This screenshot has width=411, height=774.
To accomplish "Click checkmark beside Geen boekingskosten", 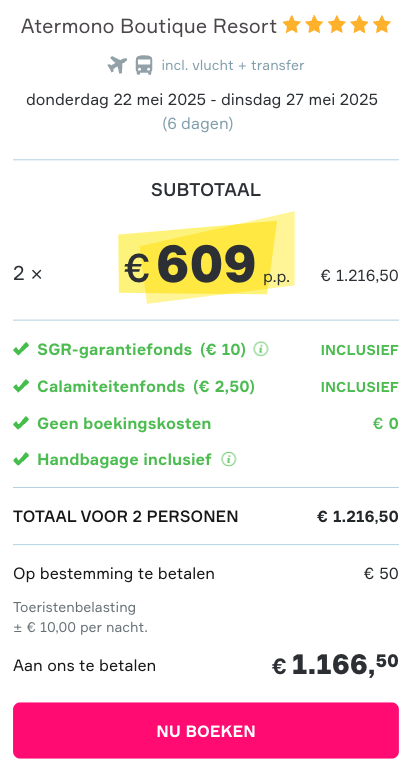I will (21, 423).
